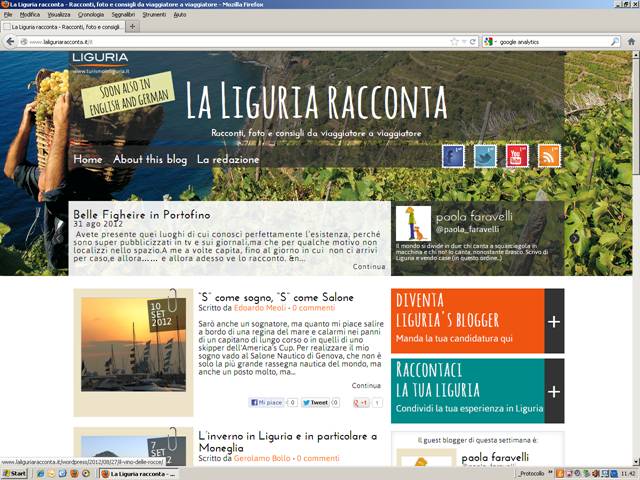Open 0 commenti link under Salone post
The width and height of the screenshot is (640, 480).
click(x=313, y=308)
